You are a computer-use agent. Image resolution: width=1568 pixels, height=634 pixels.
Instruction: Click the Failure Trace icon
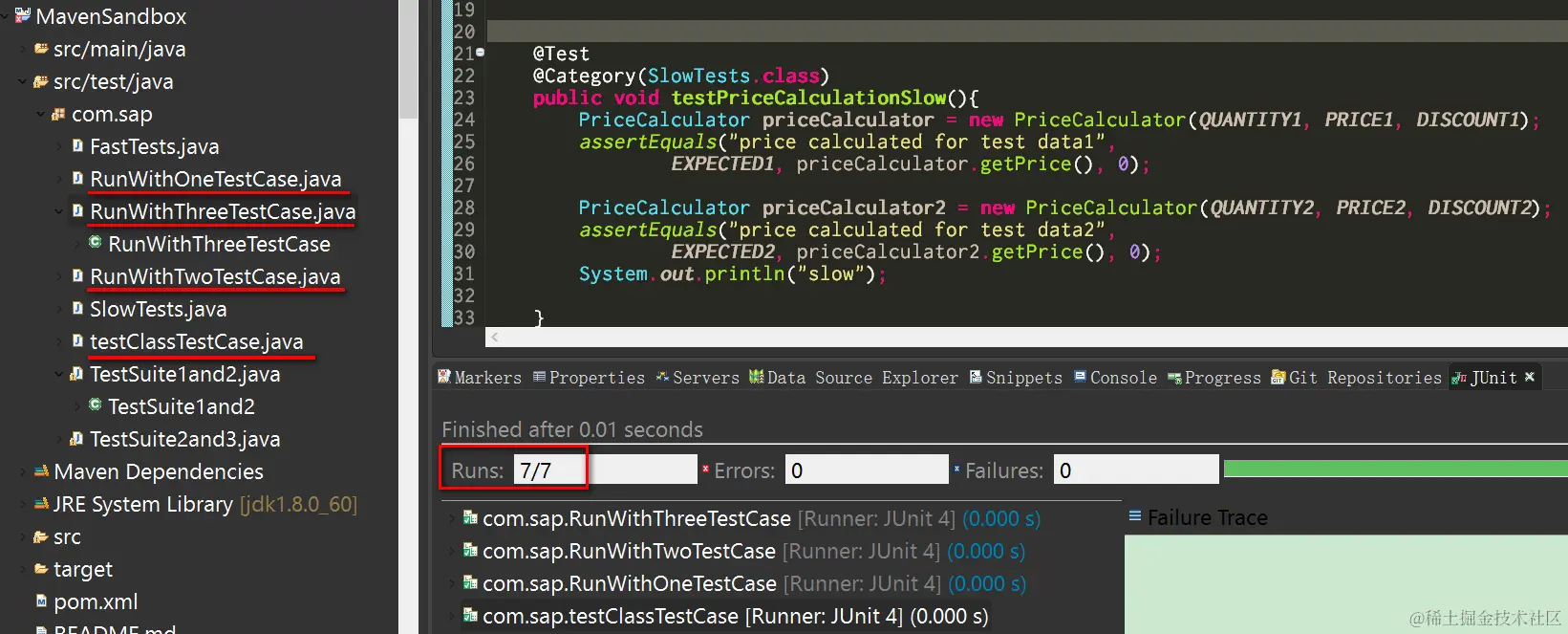(1135, 515)
